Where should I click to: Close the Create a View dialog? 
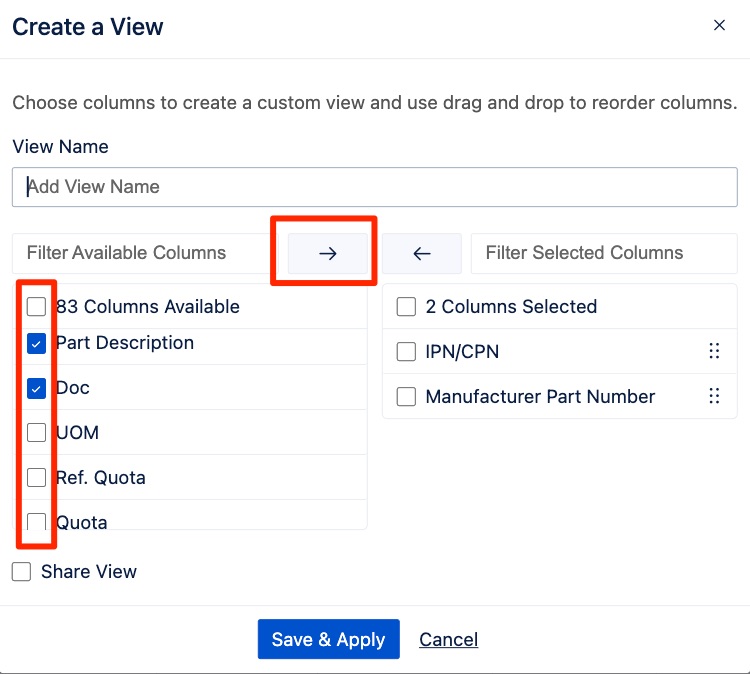click(719, 26)
